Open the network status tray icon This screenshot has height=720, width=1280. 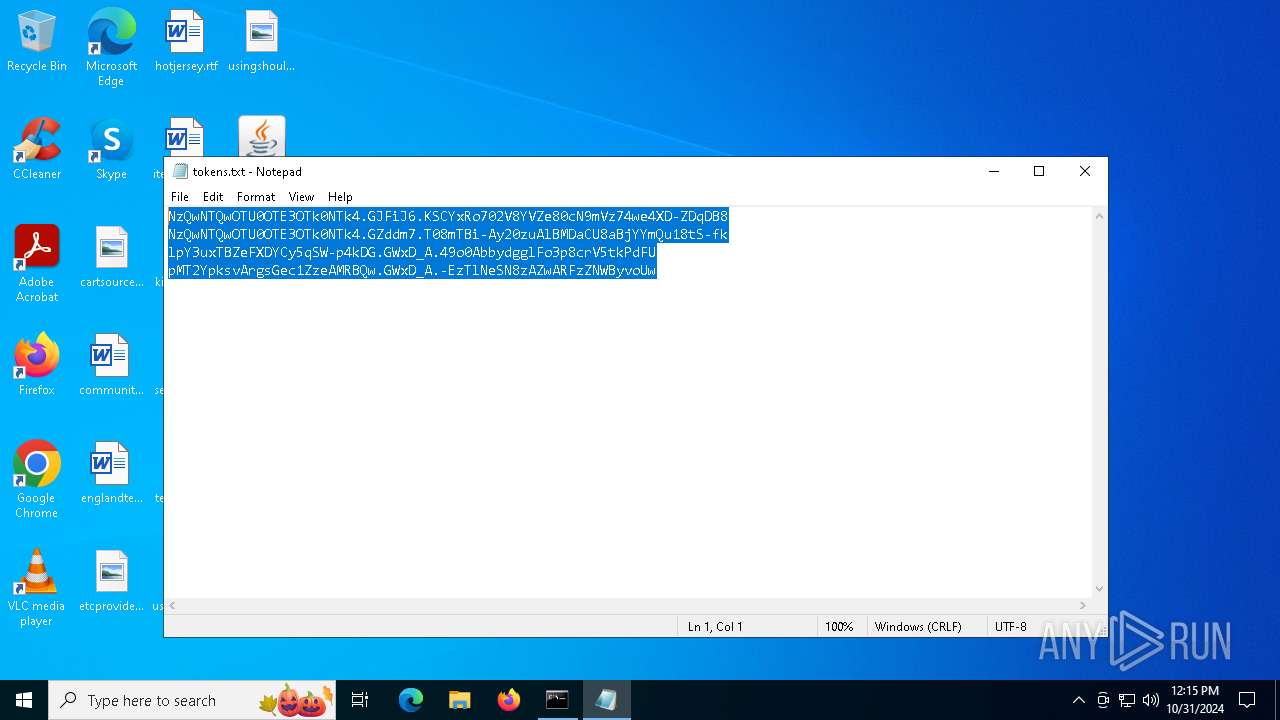tap(1127, 700)
